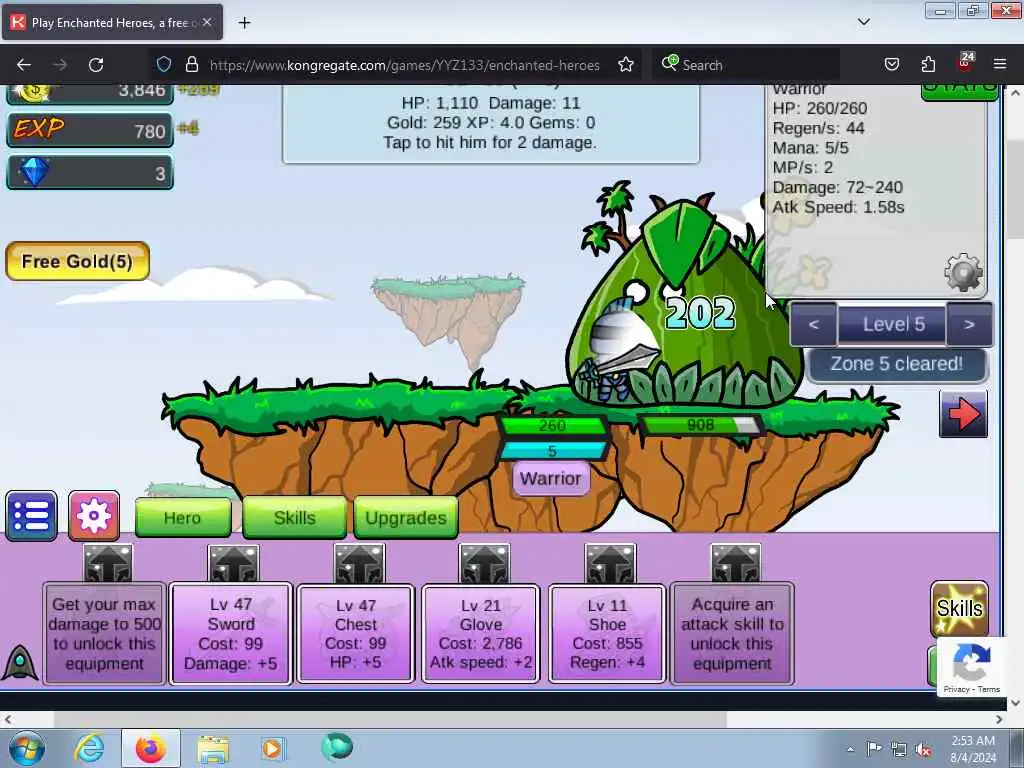Image resolution: width=1024 pixels, height=768 pixels.
Task: Click the Kongregate URL address bar
Action: pos(404,65)
